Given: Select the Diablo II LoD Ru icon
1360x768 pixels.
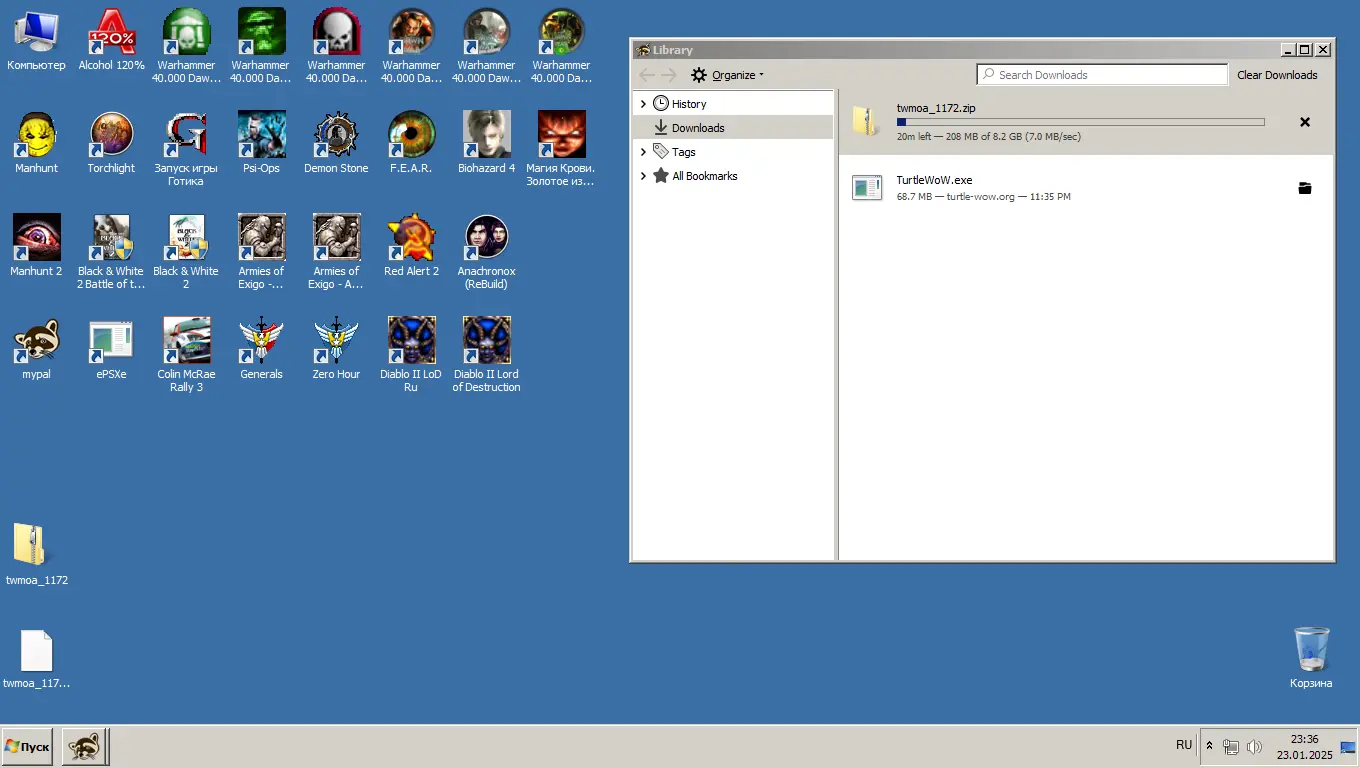Looking at the screenshot, I should pyautogui.click(x=411, y=355).
